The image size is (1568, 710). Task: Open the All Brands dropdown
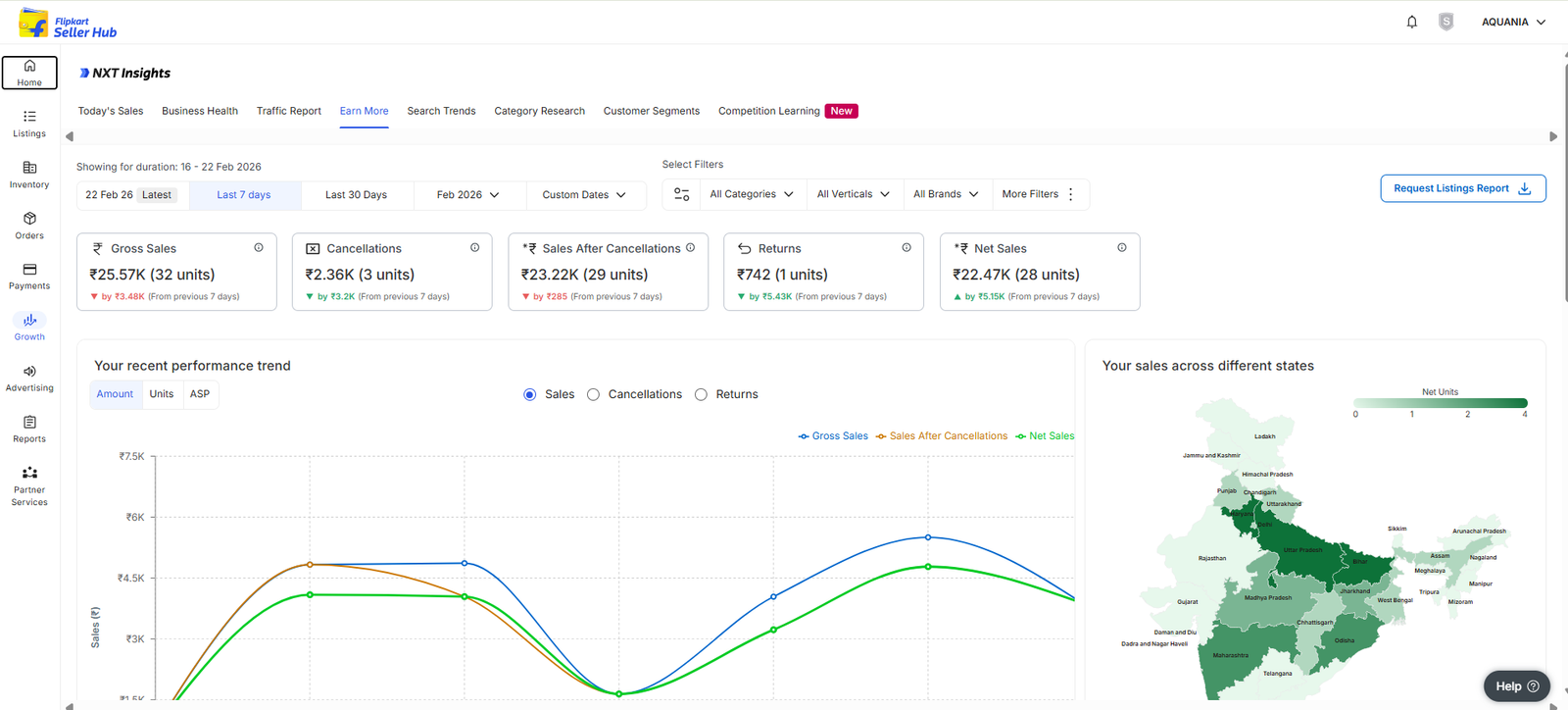click(946, 194)
